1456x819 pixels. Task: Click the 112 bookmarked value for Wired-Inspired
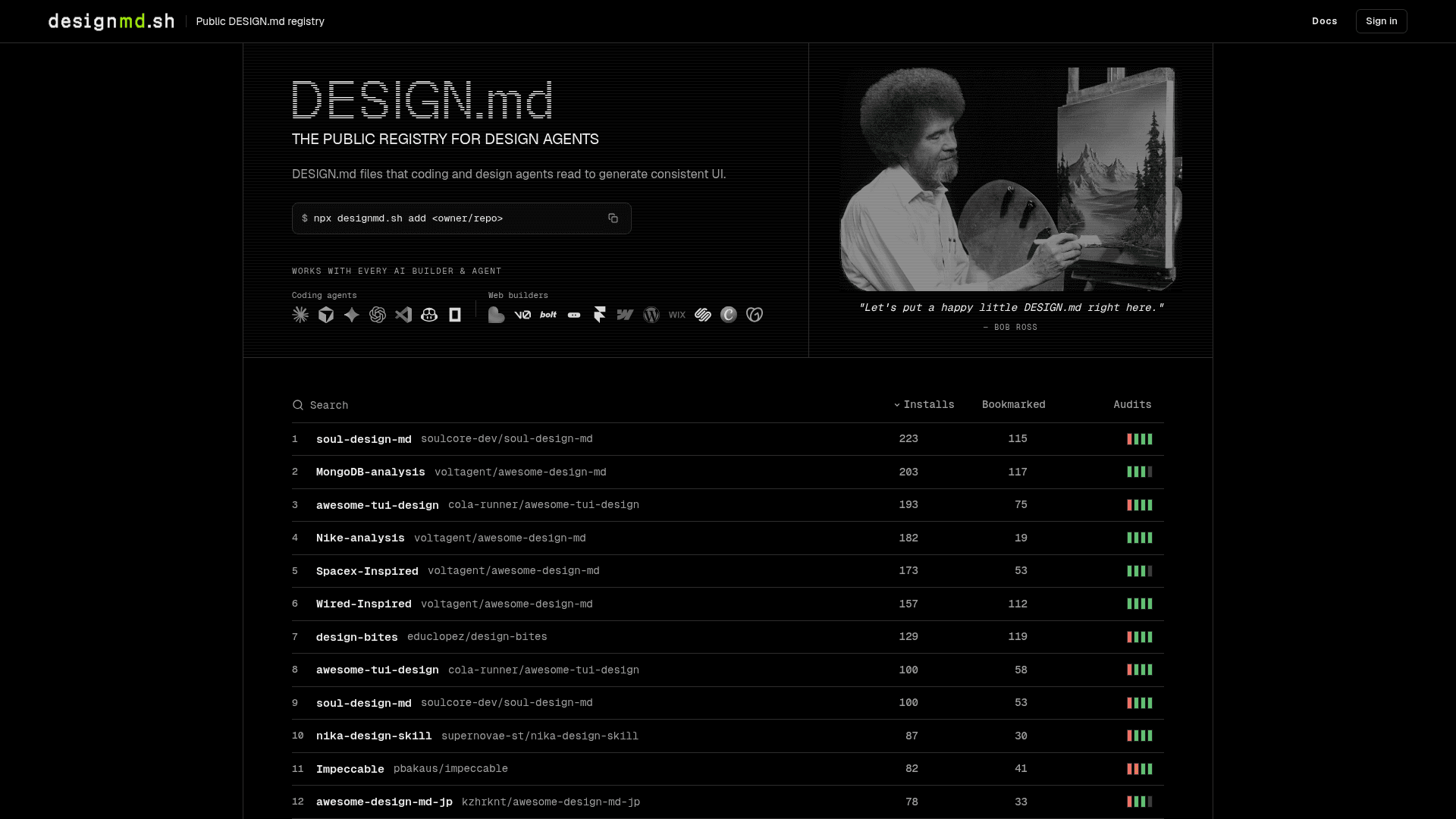click(1018, 604)
